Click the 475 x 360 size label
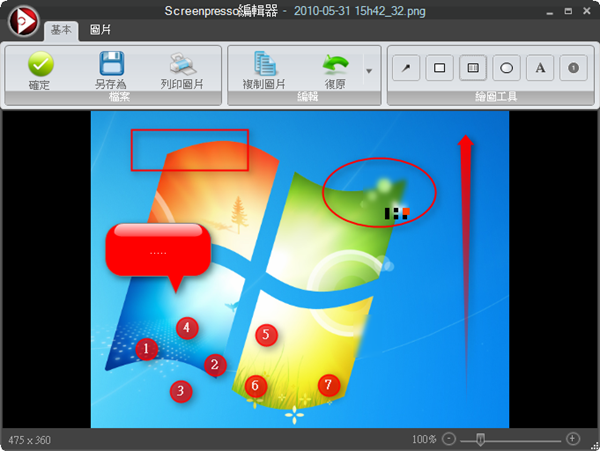 pos(29,440)
